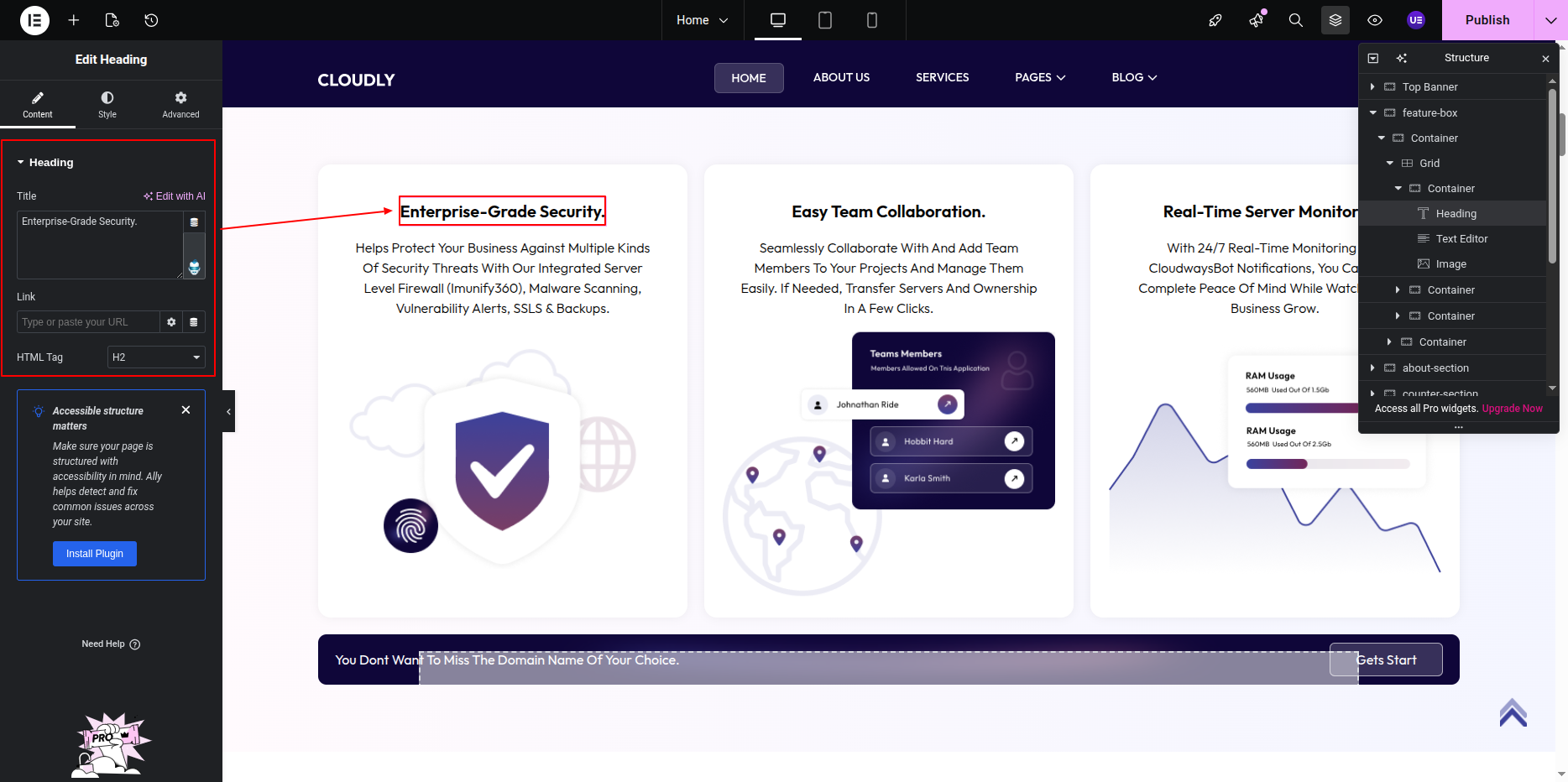Click the Structure panel AI sparkle icon
The image size is (1568, 782).
tap(1401, 58)
